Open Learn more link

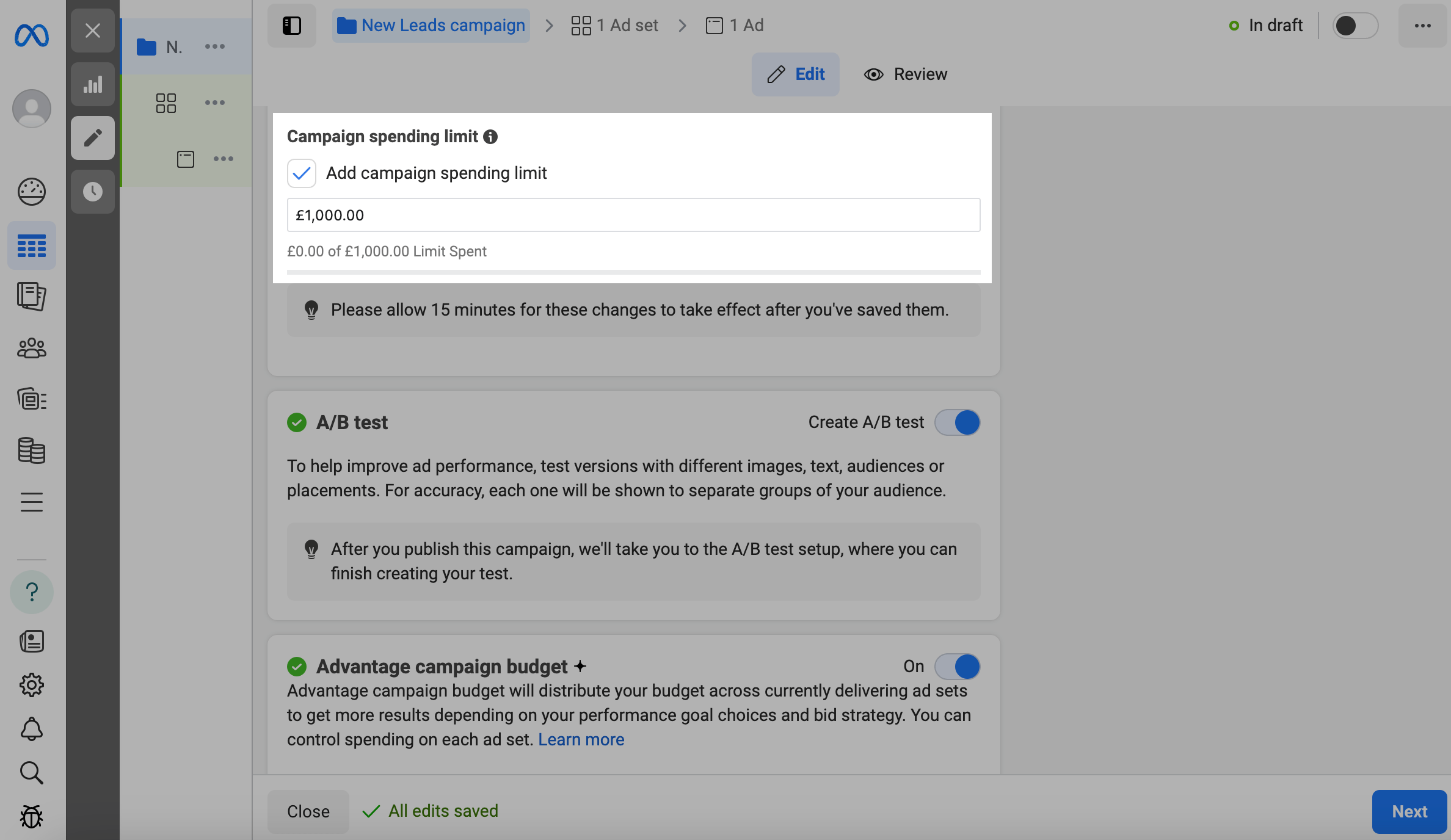[581, 740]
